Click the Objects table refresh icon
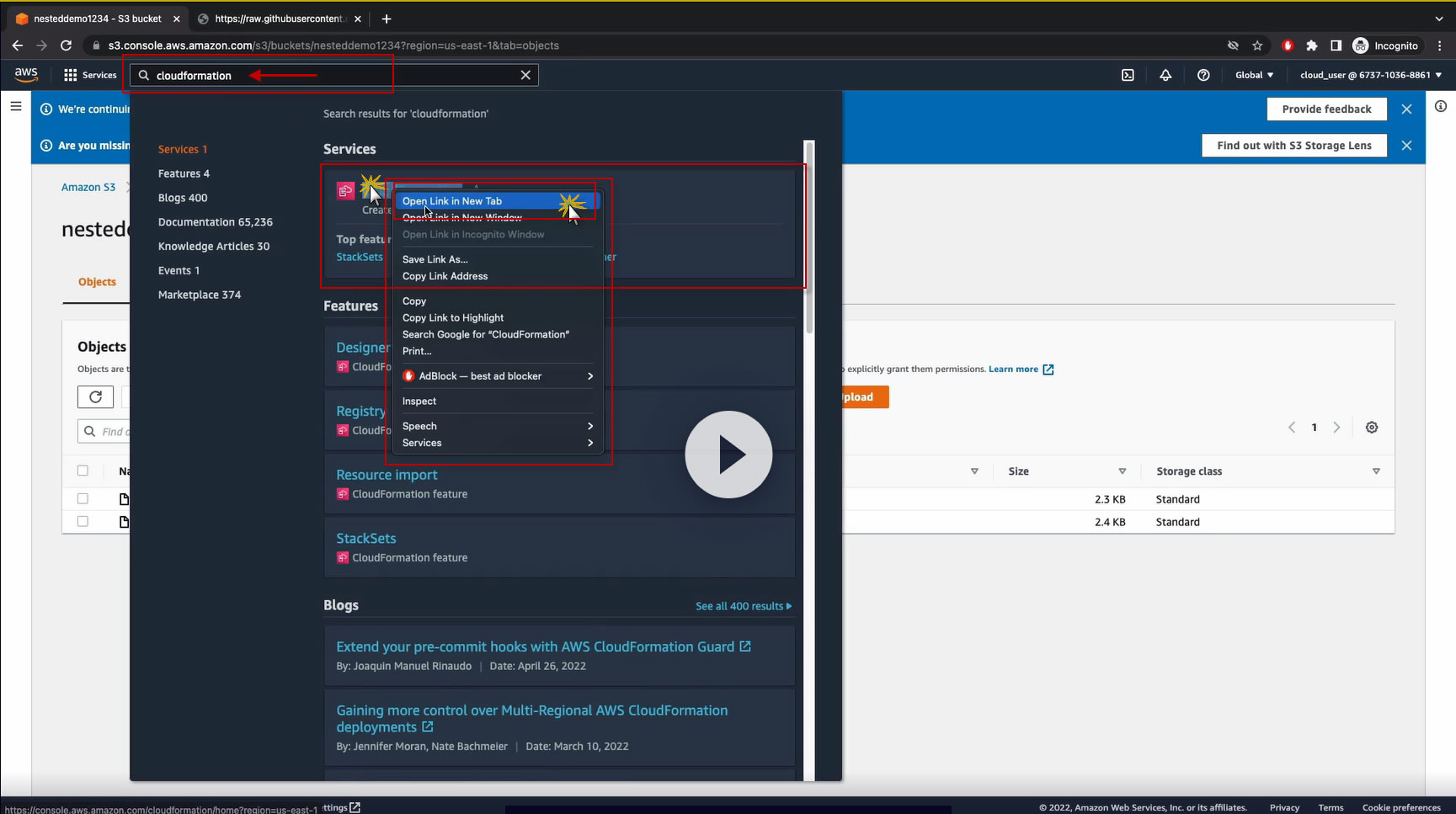The image size is (1456, 814). coord(95,396)
